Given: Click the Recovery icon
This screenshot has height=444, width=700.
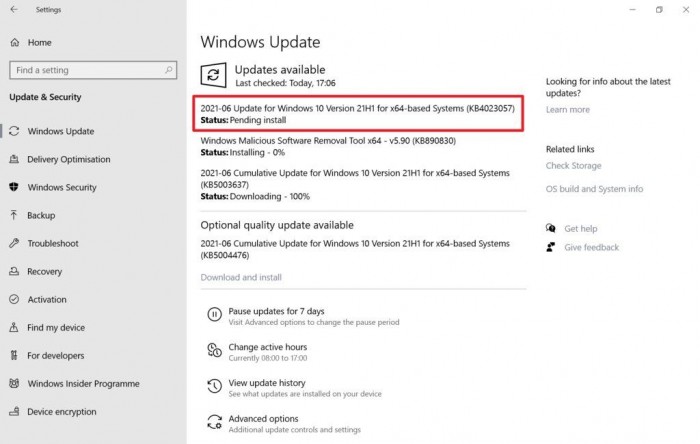Looking at the screenshot, I should [x=14, y=271].
